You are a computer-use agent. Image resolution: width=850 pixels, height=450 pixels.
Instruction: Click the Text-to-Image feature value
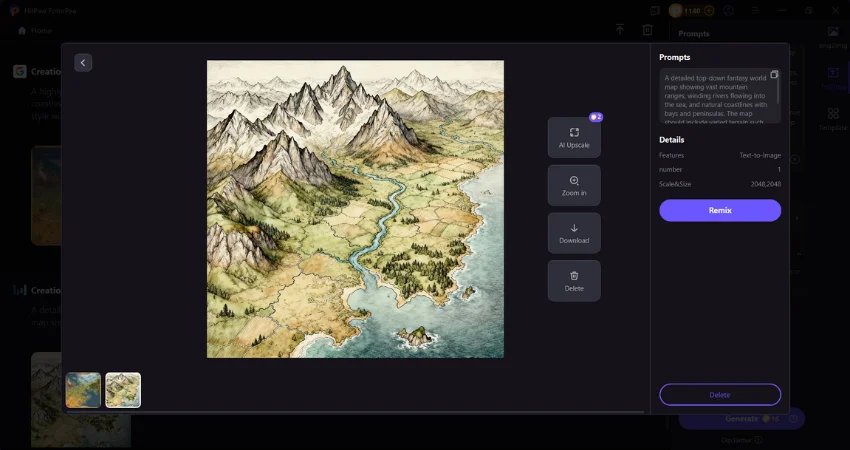[760, 156]
